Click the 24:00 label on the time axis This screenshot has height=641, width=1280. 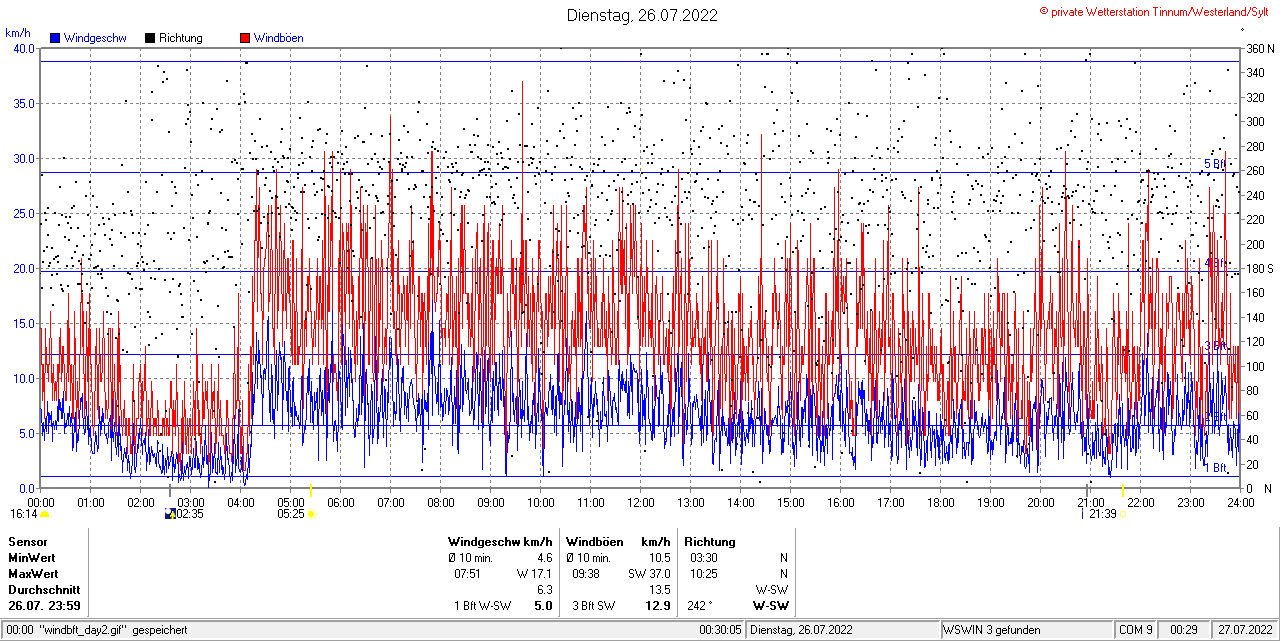(1241, 502)
